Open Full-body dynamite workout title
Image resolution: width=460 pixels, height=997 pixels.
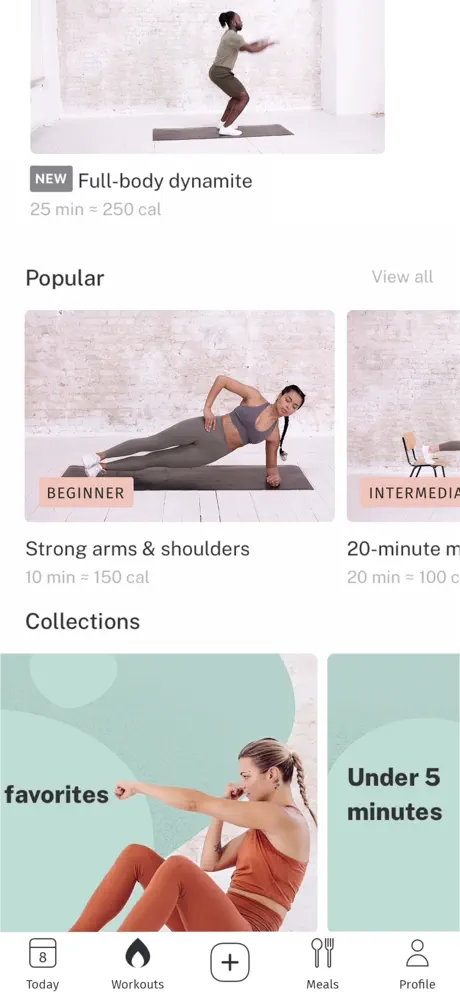click(x=165, y=181)
